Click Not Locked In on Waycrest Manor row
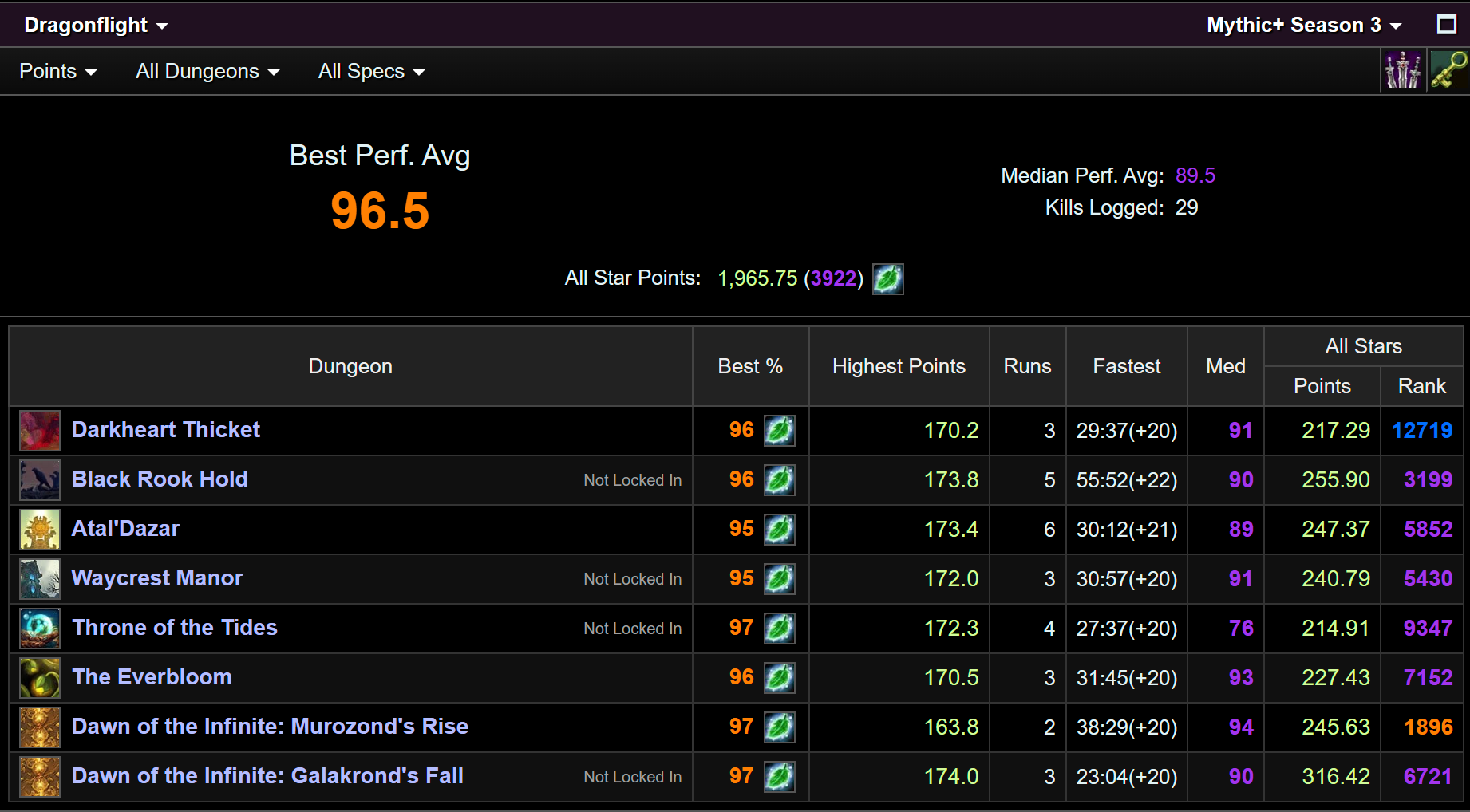The height and width of the screenshot is (812, 1470). 632,579
